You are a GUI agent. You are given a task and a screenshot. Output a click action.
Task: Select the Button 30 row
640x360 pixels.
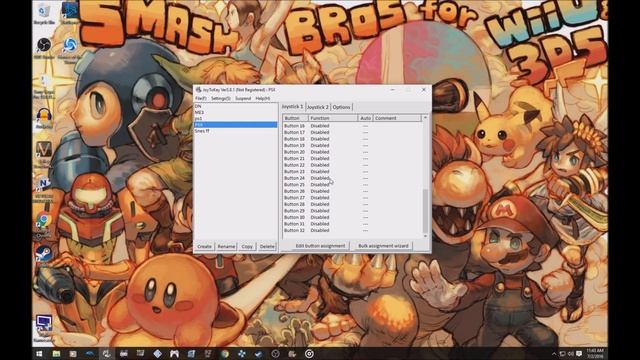(x=352, y=217)
